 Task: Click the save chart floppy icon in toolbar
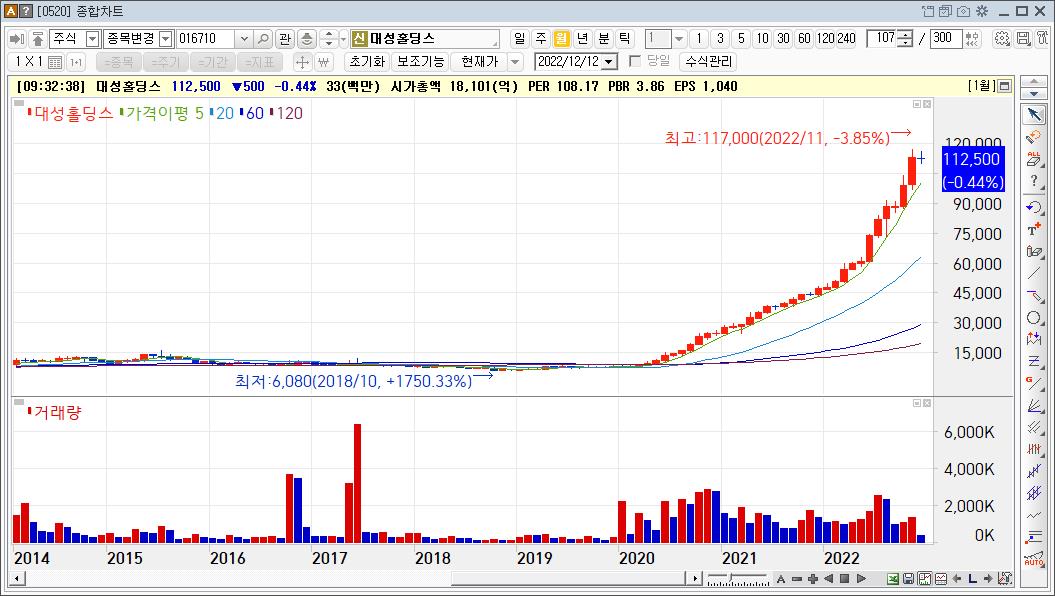click(x=1023, y=39)
